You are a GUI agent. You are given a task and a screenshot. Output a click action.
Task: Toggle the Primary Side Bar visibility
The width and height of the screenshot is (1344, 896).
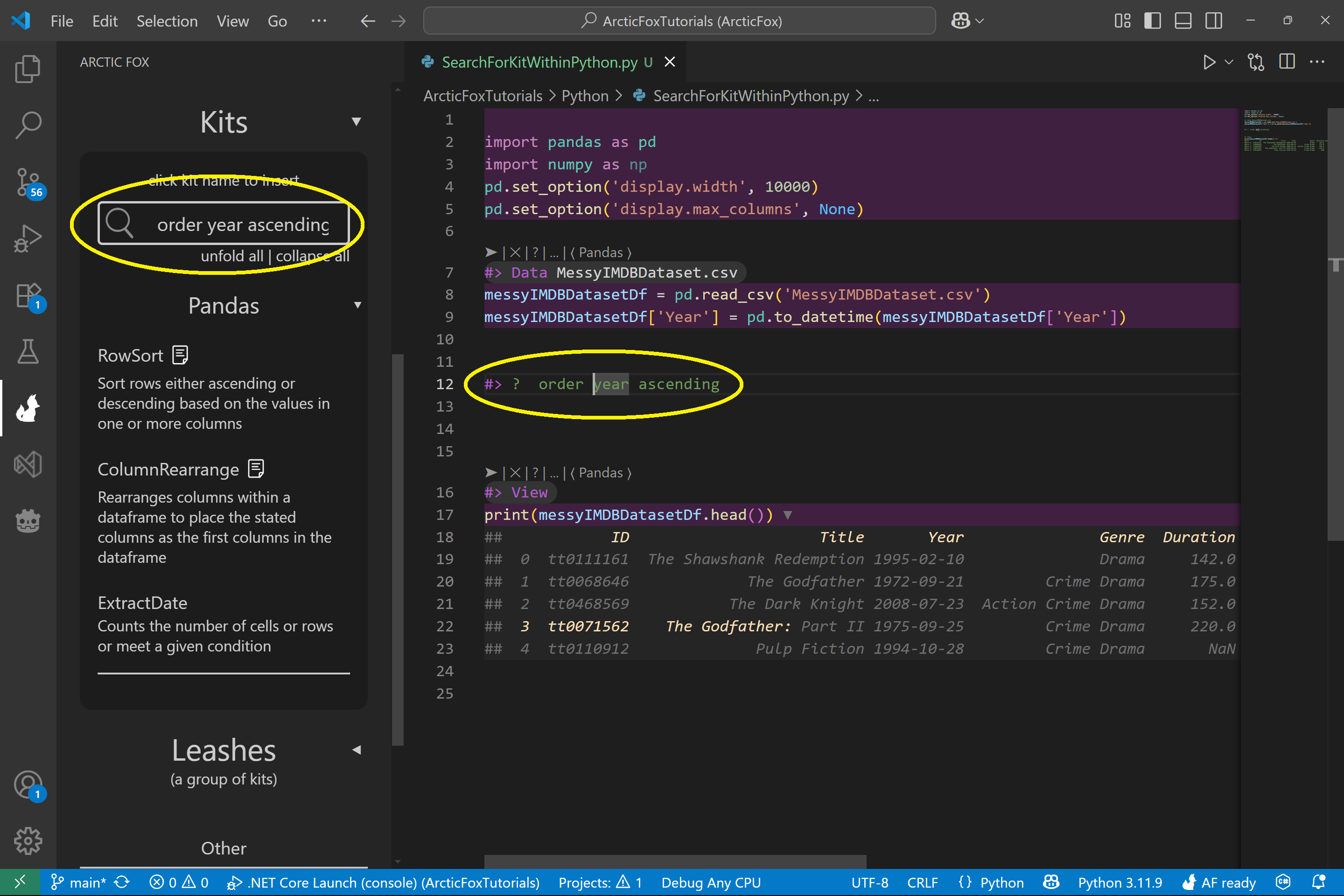pyautogui.click(x=1153, y=21)
